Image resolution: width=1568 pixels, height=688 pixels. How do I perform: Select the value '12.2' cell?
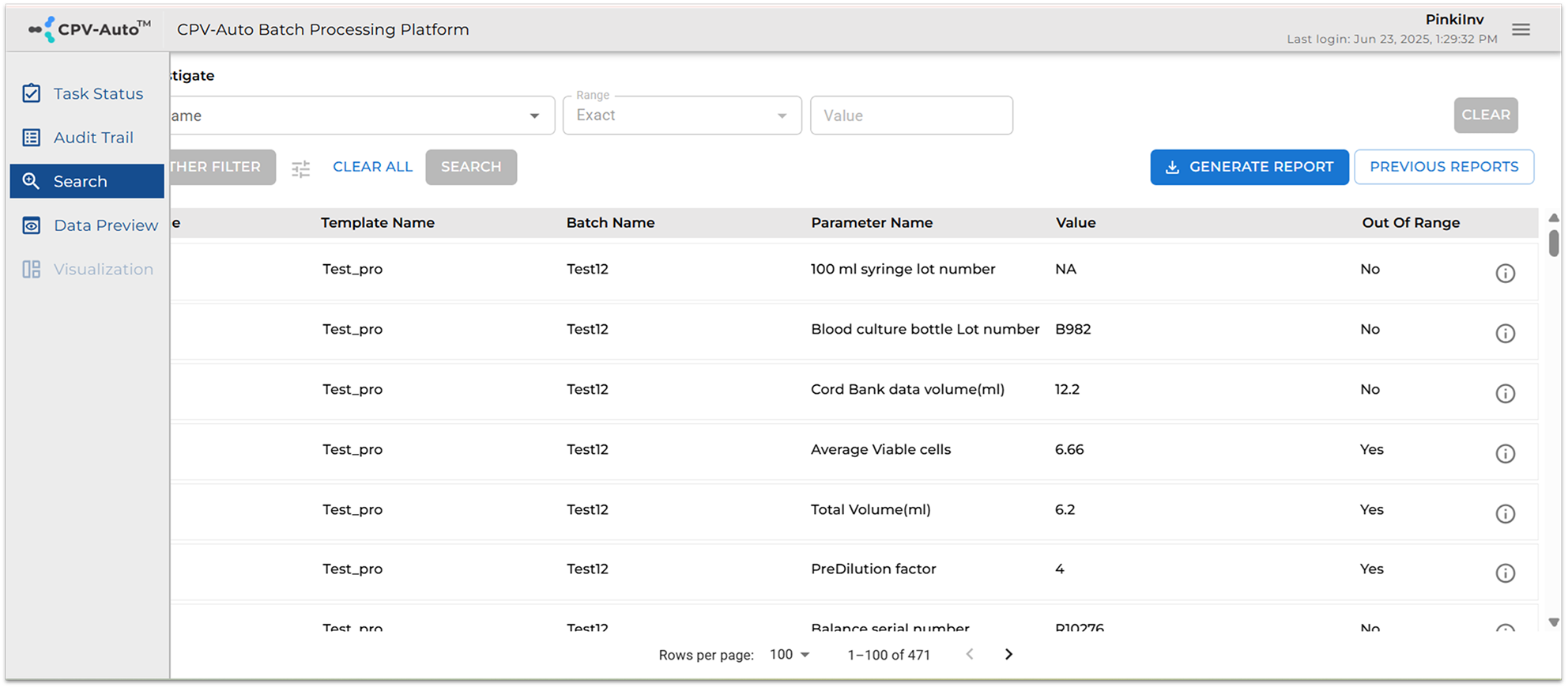[x=1067, y=389]
